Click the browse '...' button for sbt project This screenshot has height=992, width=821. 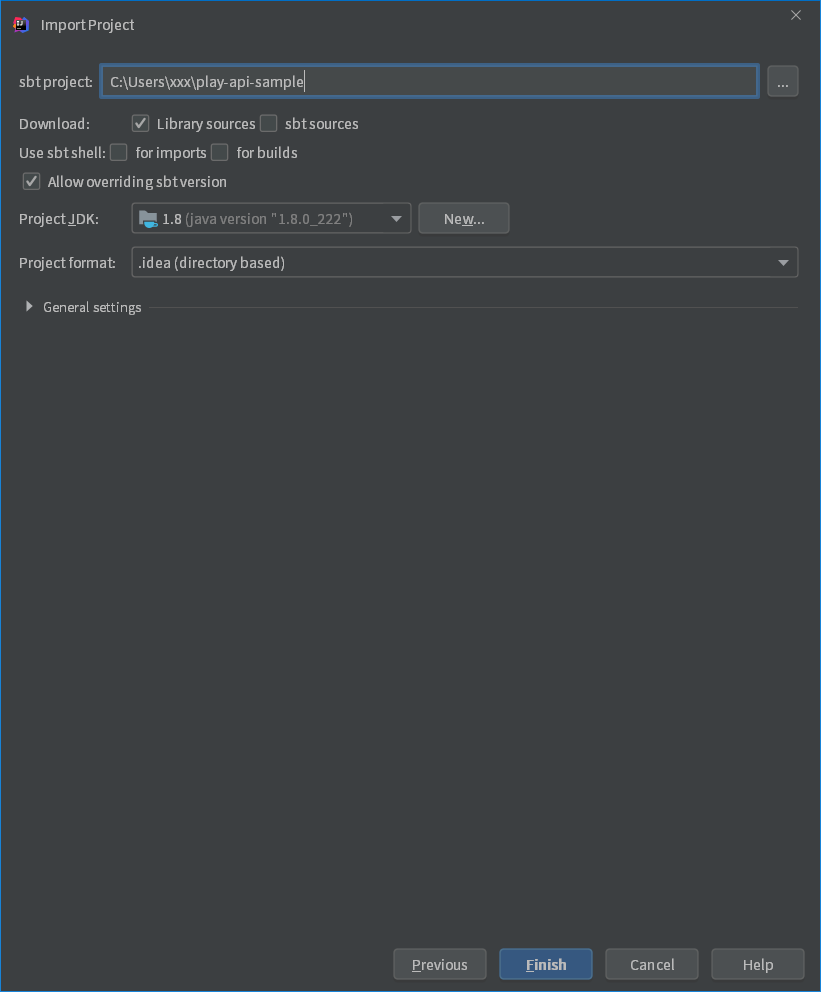783,81
